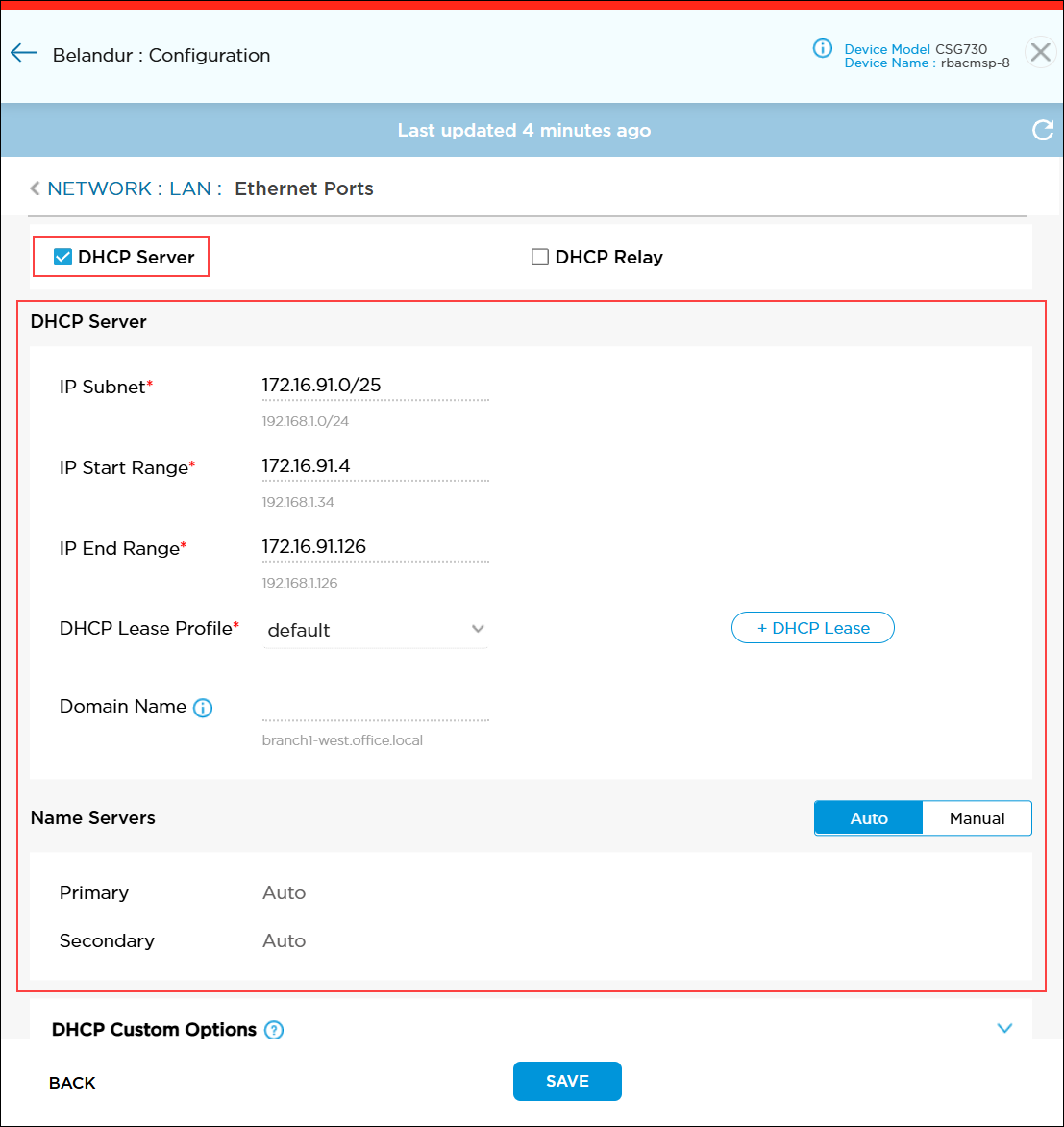
Task: Close the configuration panel with X
Action: click(1040, 53)
